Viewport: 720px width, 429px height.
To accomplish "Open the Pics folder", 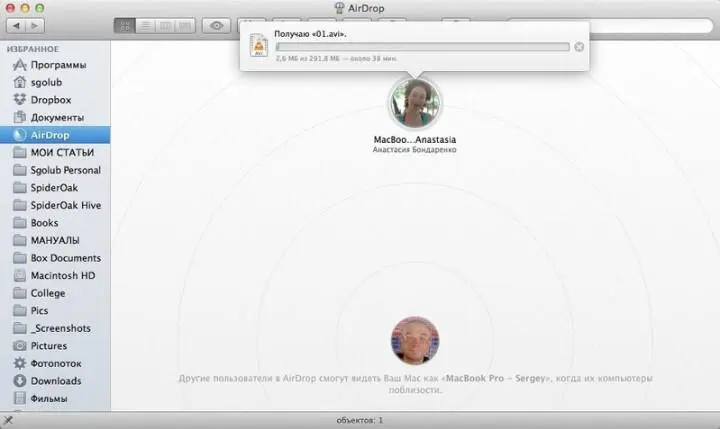I will (x=55, y=310).
